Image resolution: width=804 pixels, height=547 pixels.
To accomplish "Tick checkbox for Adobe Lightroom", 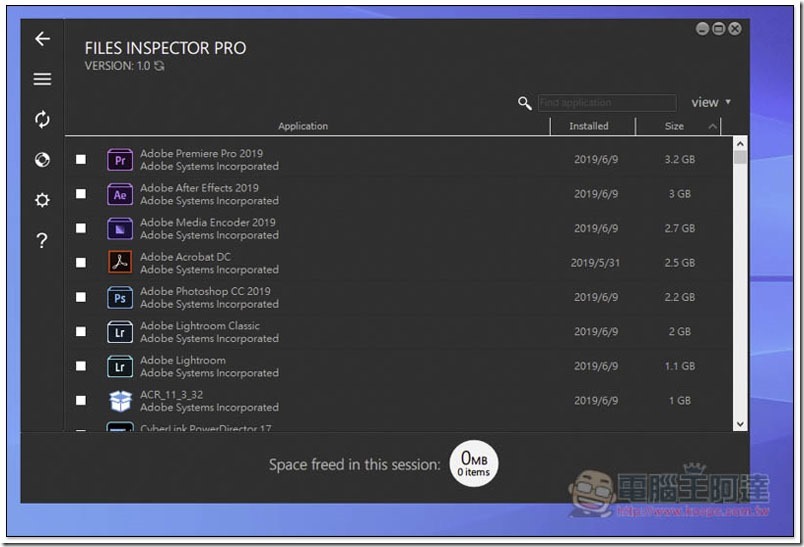I will [81, 366].
